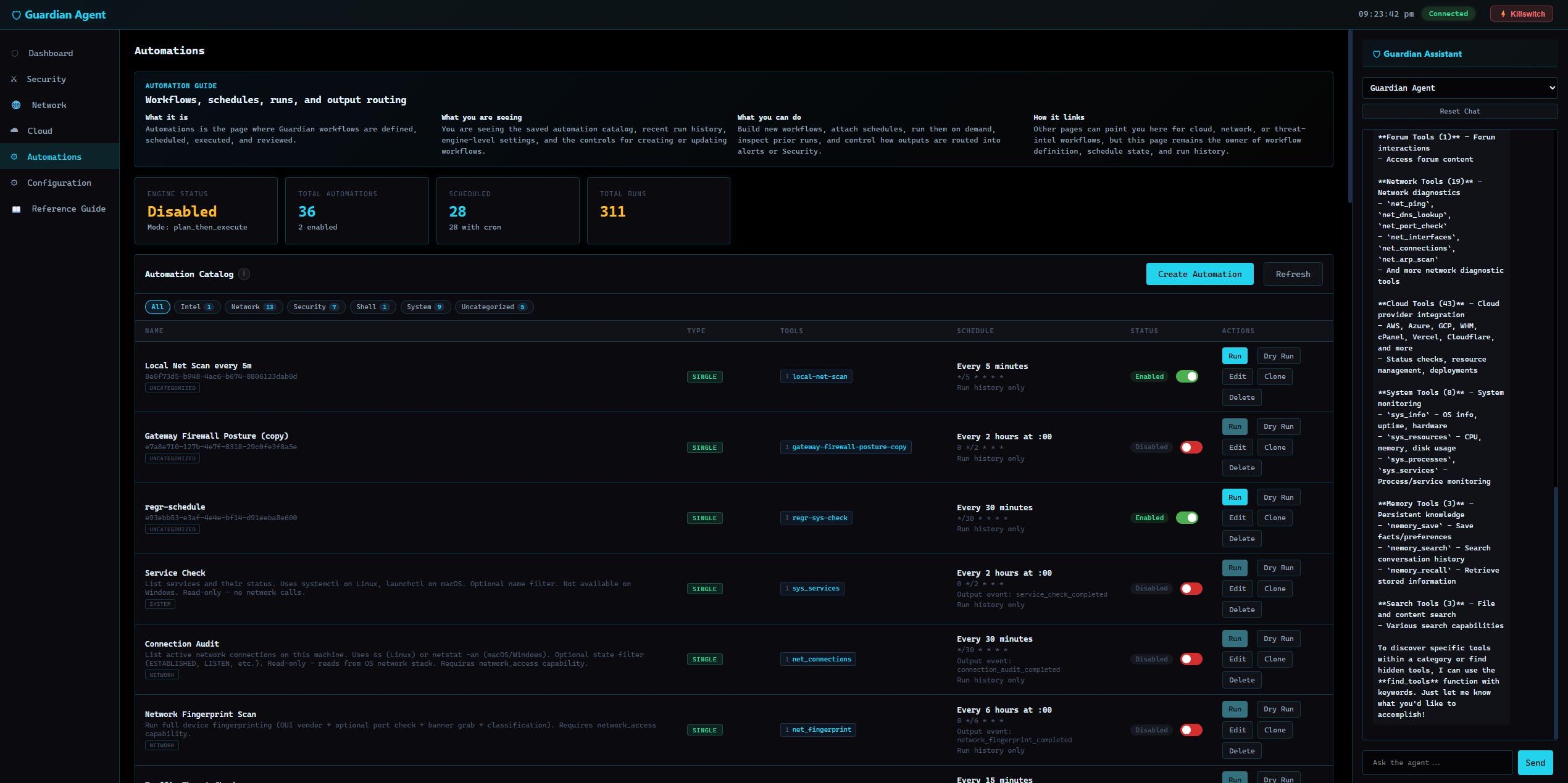Filter catalog by Security 7
Screen dimensions: 1568x783
pos(316,307)
